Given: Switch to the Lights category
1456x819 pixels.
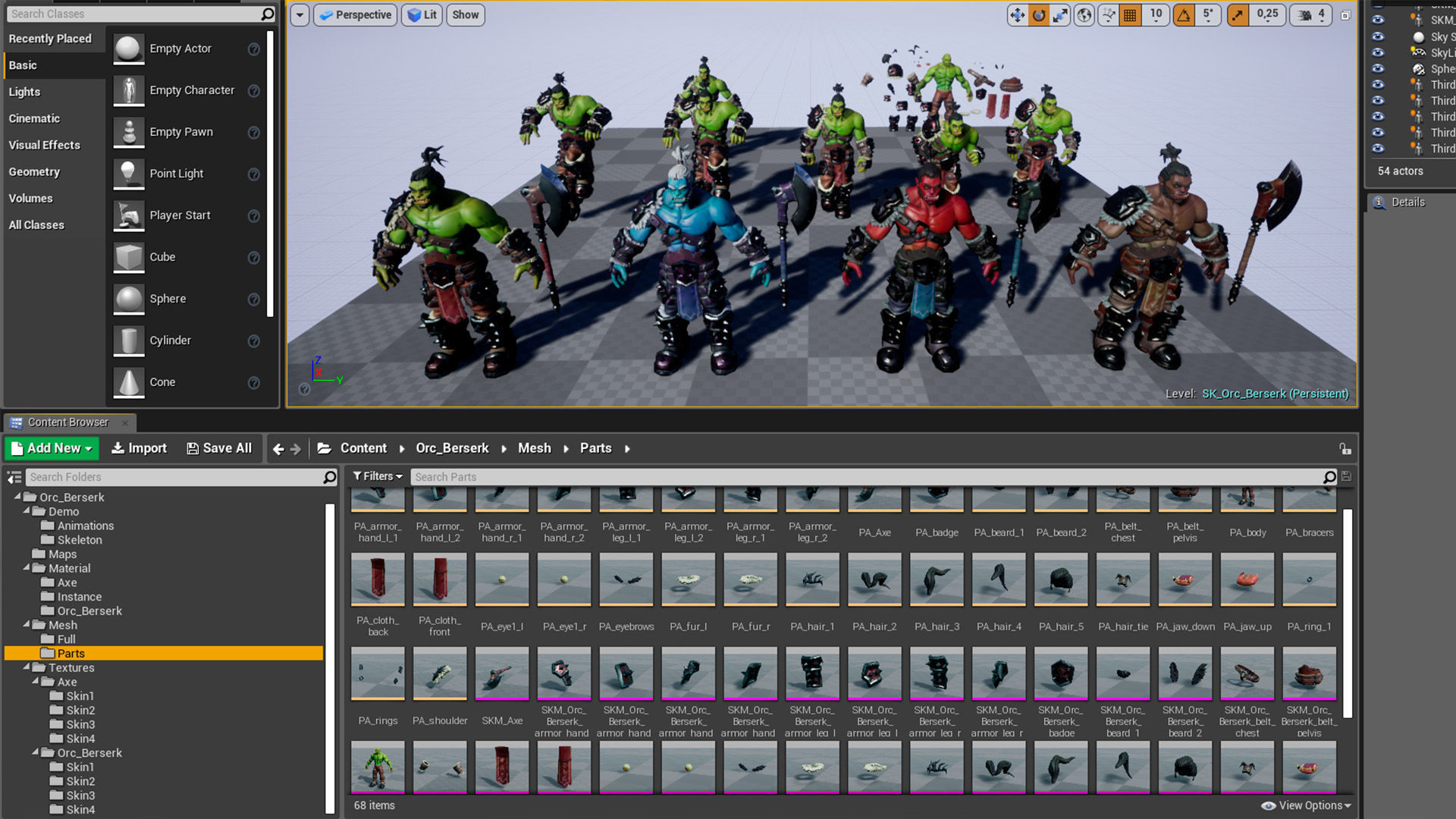Looking at the screenshot, I should click(x=24, y=92).
